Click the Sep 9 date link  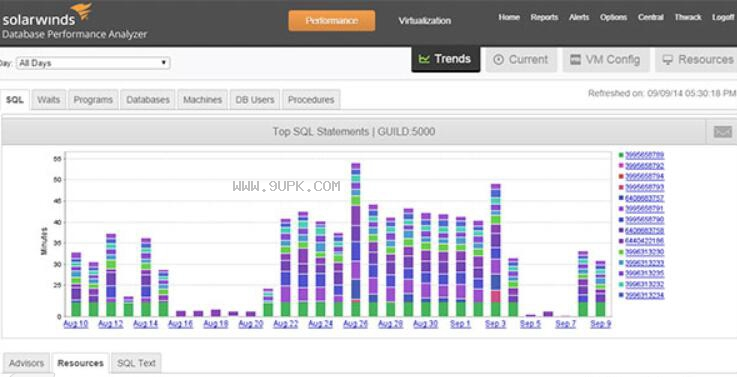coord(600,324)
